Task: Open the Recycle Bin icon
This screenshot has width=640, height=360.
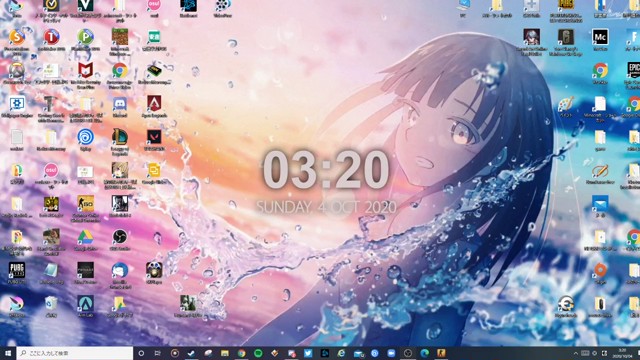Action: pos(51,304)
